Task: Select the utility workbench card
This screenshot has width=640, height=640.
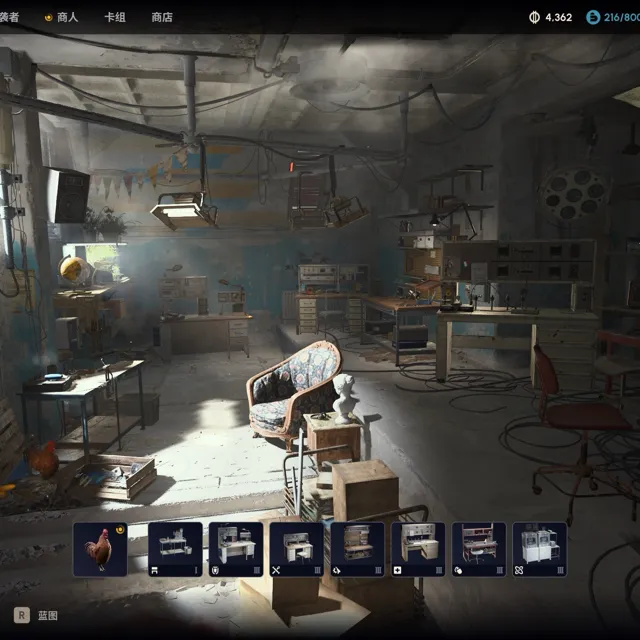Action: pyautogui.click(x=479, y=549)
